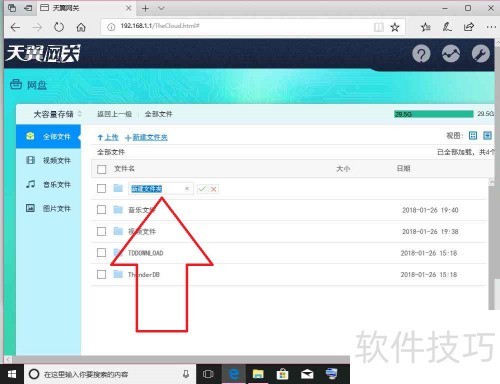Image resolution: width=500 pixels, height=384 pixels.
Task: Click the 上传 upload link
Action: tap(108, 137)
